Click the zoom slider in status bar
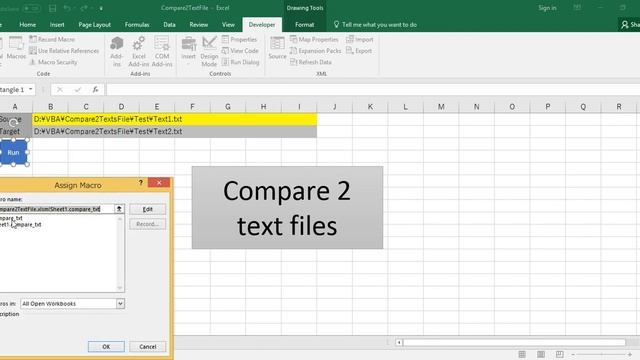The width and height of the screenshot is (640, 360). coord(602,354)
